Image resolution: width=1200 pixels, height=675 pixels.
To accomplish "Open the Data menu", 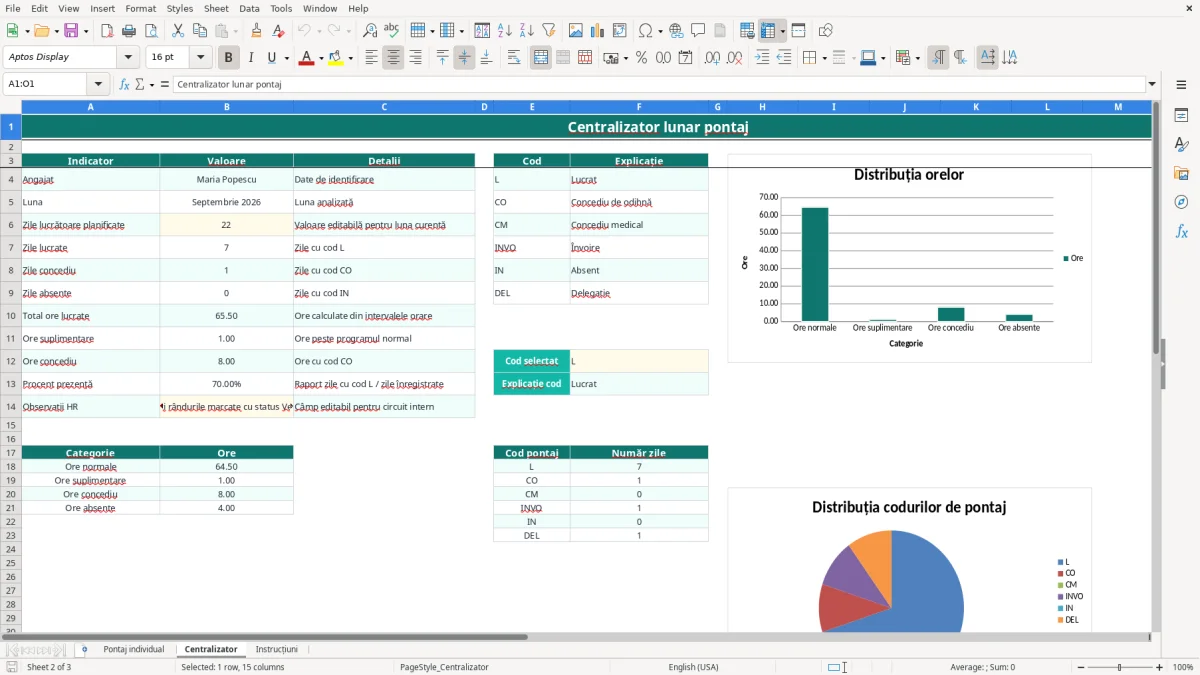I will click(249, 8).
